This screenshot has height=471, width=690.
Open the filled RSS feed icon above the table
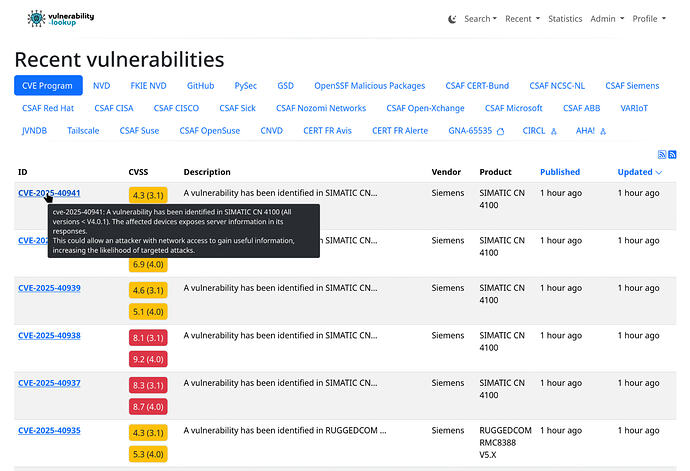click(x=673, y=154)
